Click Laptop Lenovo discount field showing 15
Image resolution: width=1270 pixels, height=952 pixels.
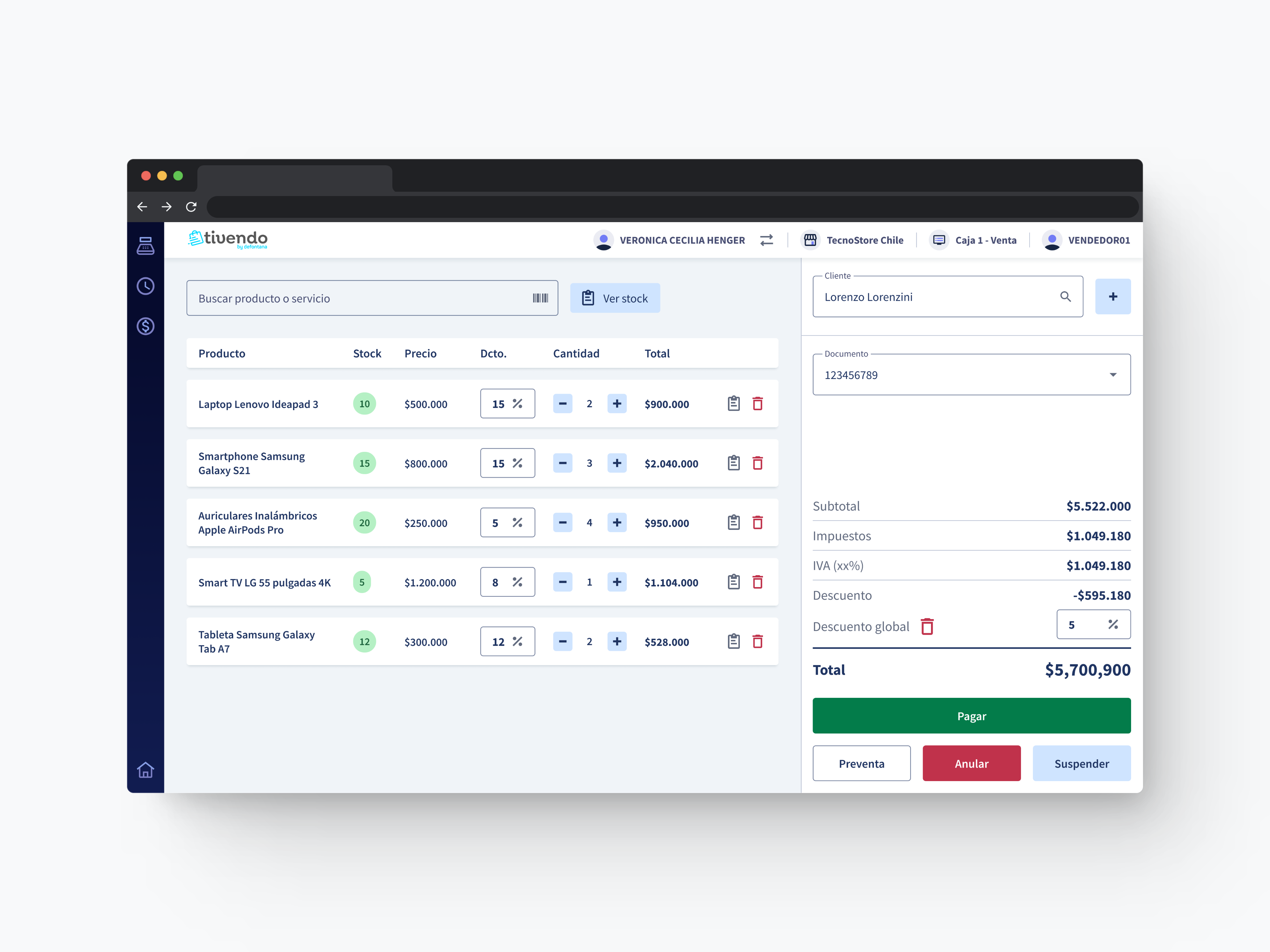pos(508,403)
